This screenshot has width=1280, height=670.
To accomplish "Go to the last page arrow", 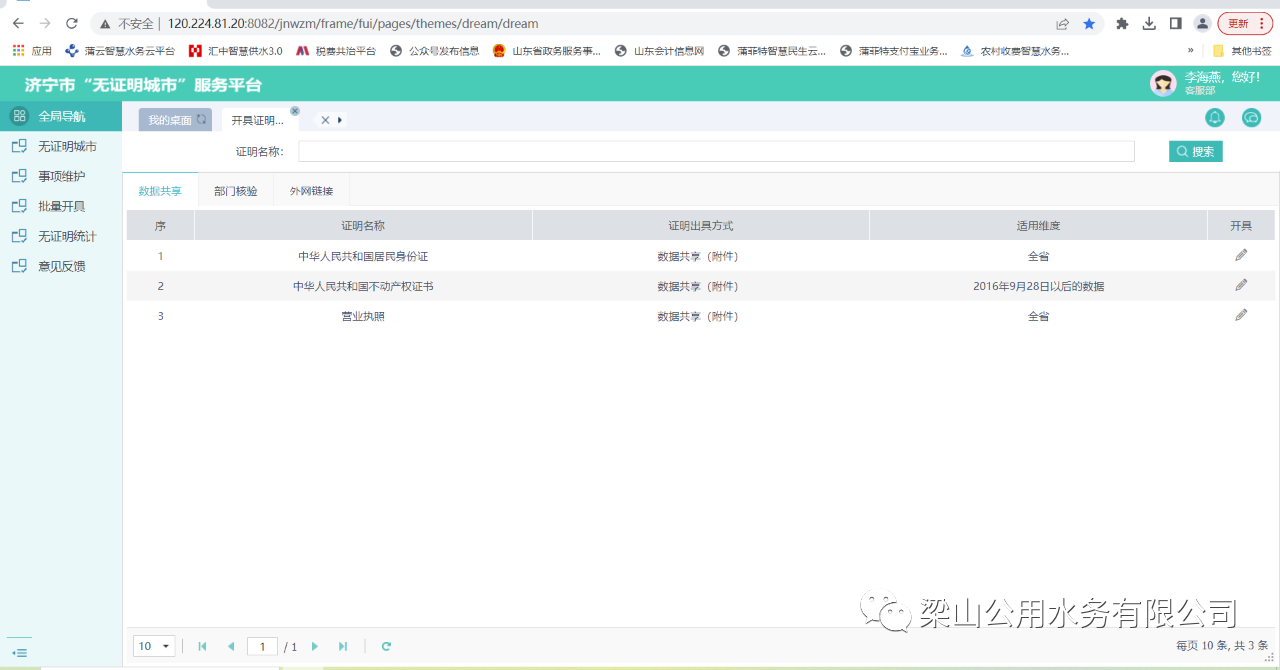I will click(x=343, y=647).
